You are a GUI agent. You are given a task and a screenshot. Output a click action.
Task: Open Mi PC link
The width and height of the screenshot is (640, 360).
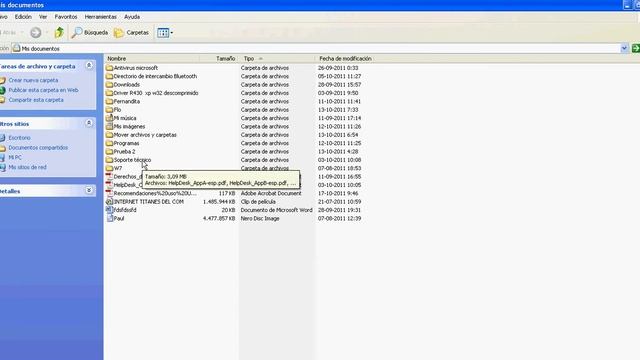point(15,158)
